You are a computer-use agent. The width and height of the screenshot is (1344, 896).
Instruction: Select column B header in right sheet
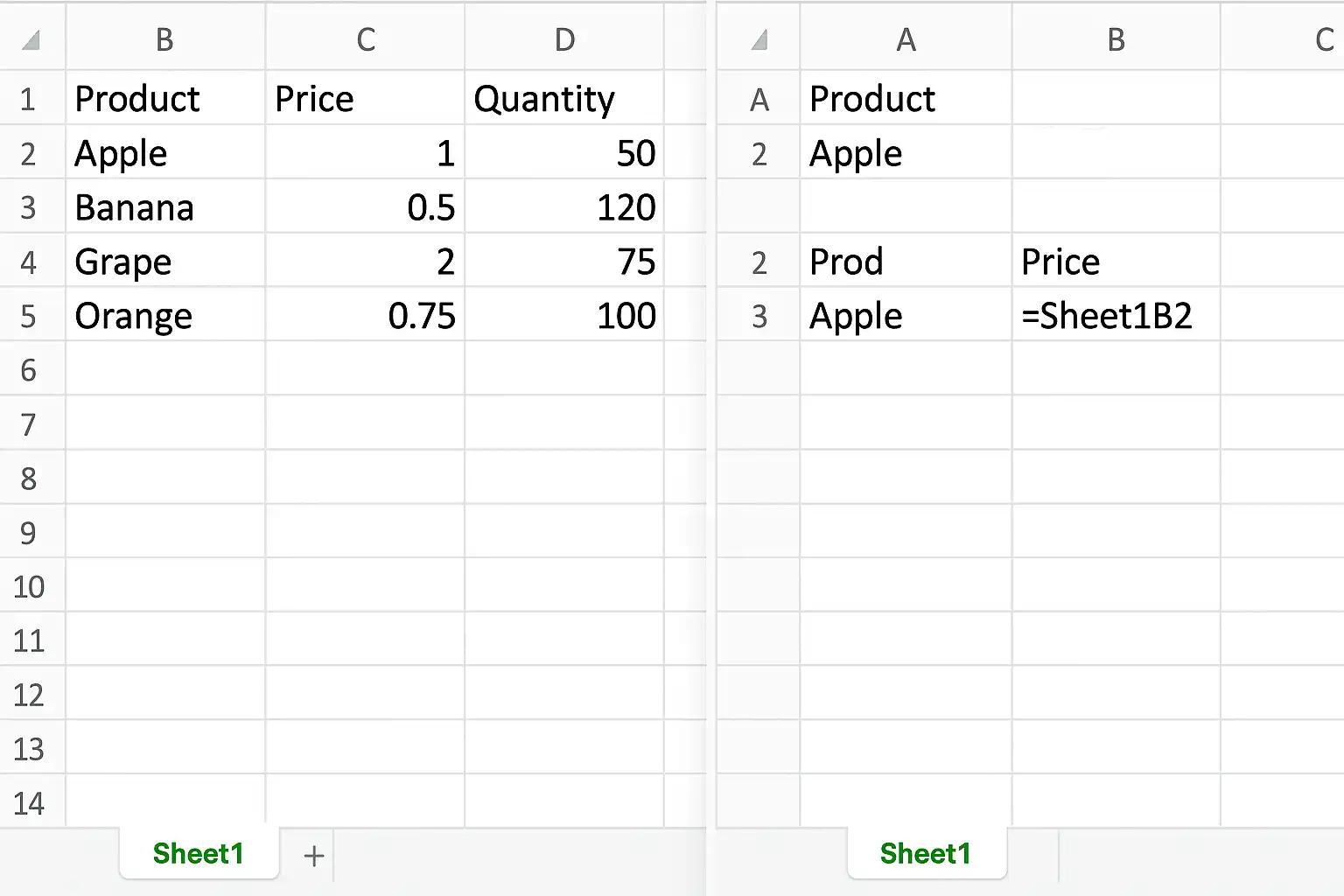pos(1116,39)
